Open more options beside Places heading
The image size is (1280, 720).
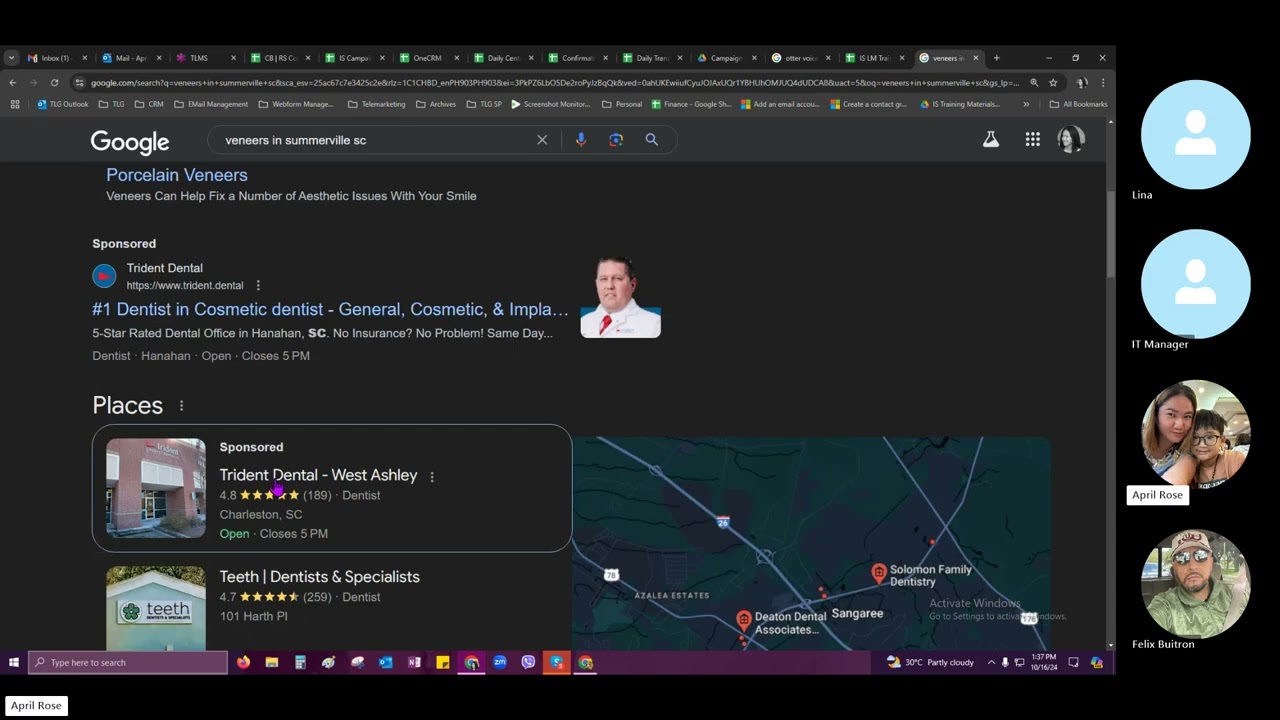[x=181, y=405]
